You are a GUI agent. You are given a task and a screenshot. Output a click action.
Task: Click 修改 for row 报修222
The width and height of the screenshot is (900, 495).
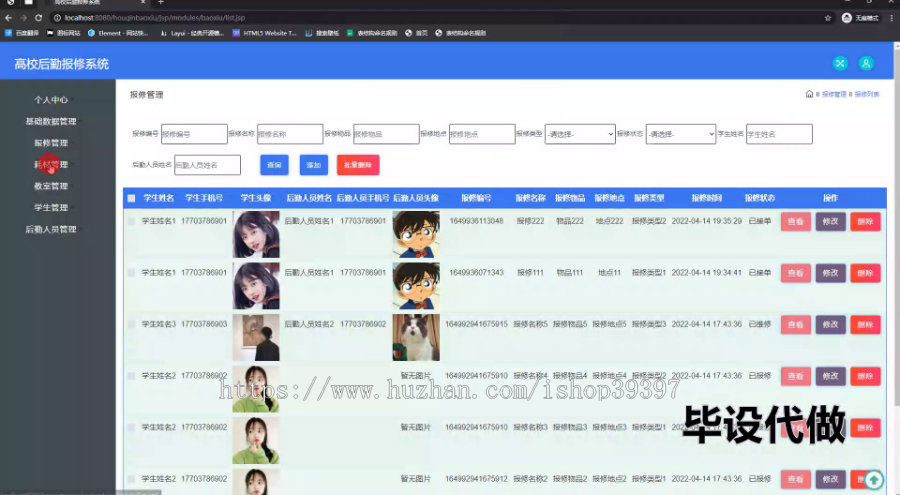tap(831, 221)
